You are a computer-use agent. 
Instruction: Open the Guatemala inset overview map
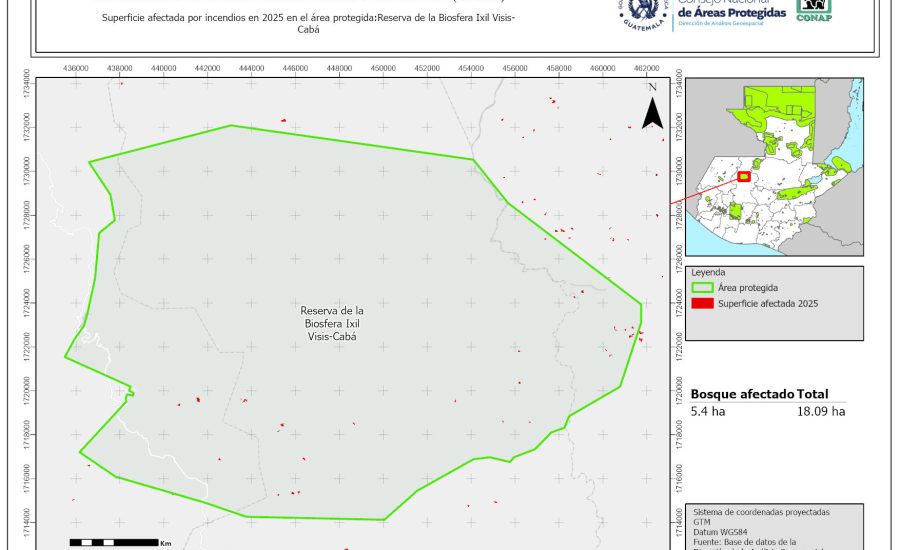click(x=777, y=168)
